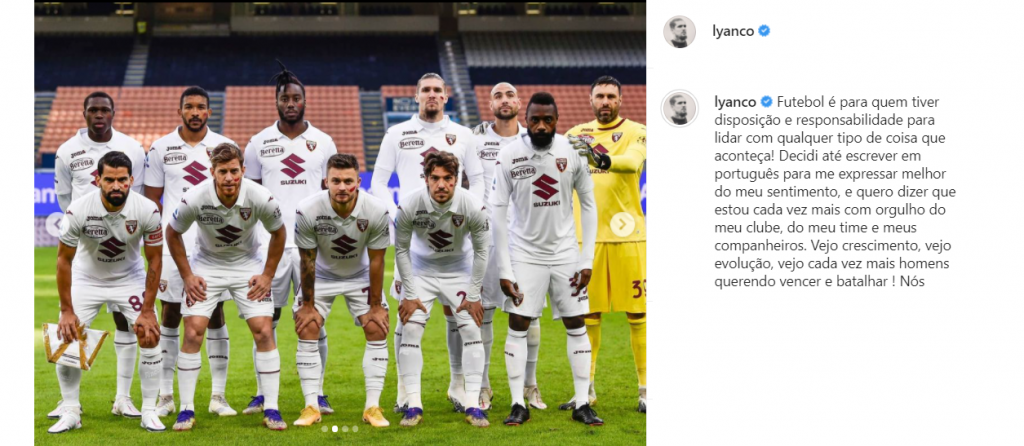Click the yellow number 39 goalkeeper shorts
The height and width of the screenshot is (446, 1024).
coord(617,278)
